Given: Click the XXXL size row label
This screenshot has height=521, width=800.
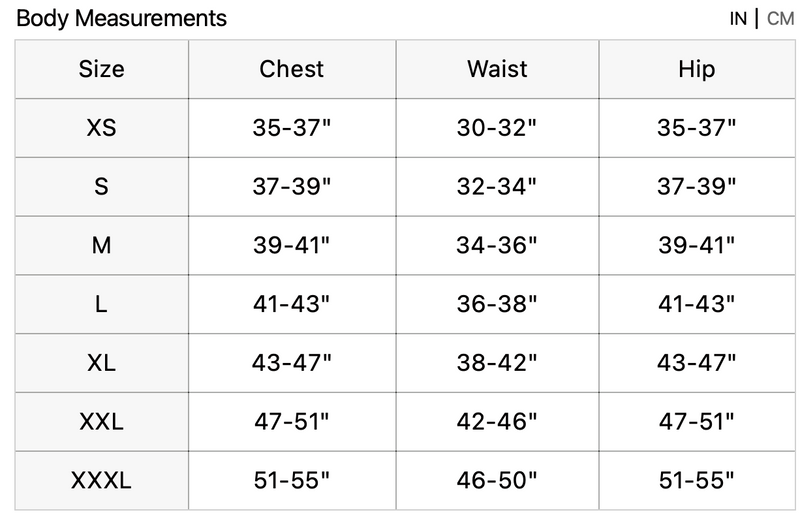Looking at the screenshot, I should coord(101,481).
